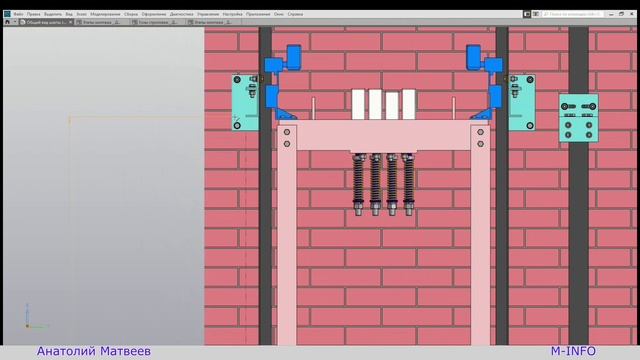Minimize the KOMPAS window
Screen dimensions: 640x360
coord(611,14)
